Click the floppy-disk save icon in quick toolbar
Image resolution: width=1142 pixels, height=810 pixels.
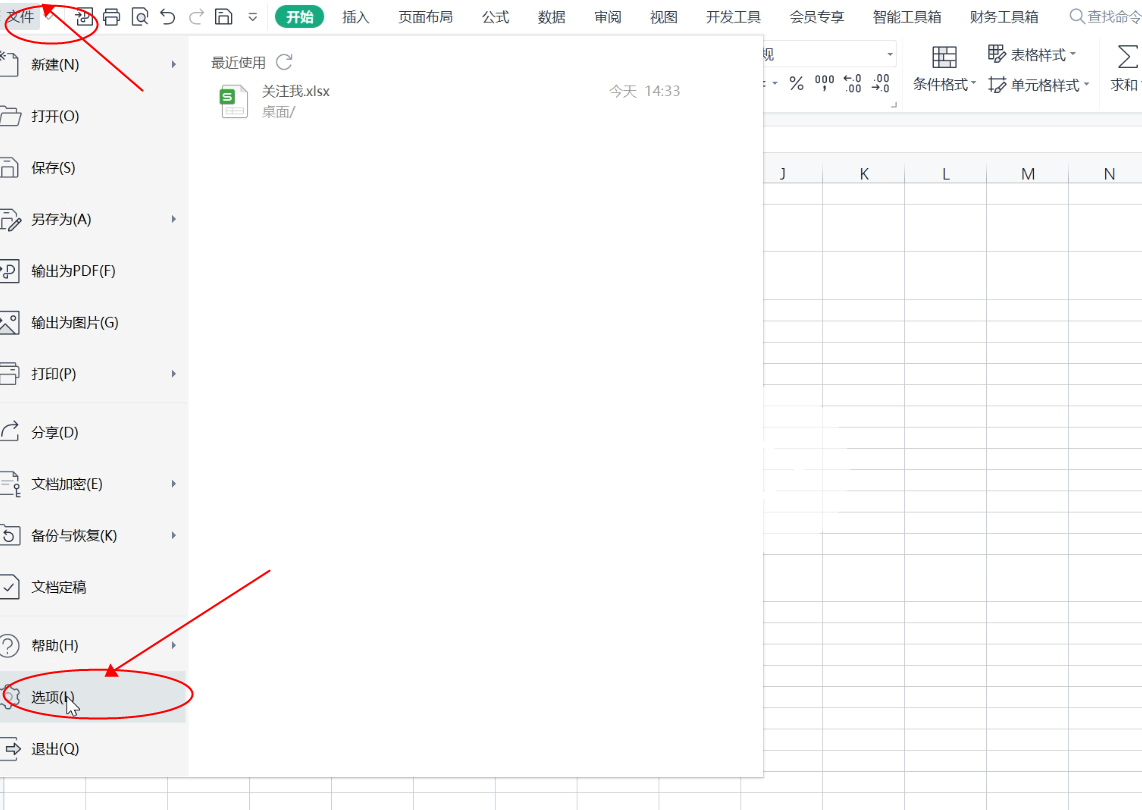(x=224, y=16)
